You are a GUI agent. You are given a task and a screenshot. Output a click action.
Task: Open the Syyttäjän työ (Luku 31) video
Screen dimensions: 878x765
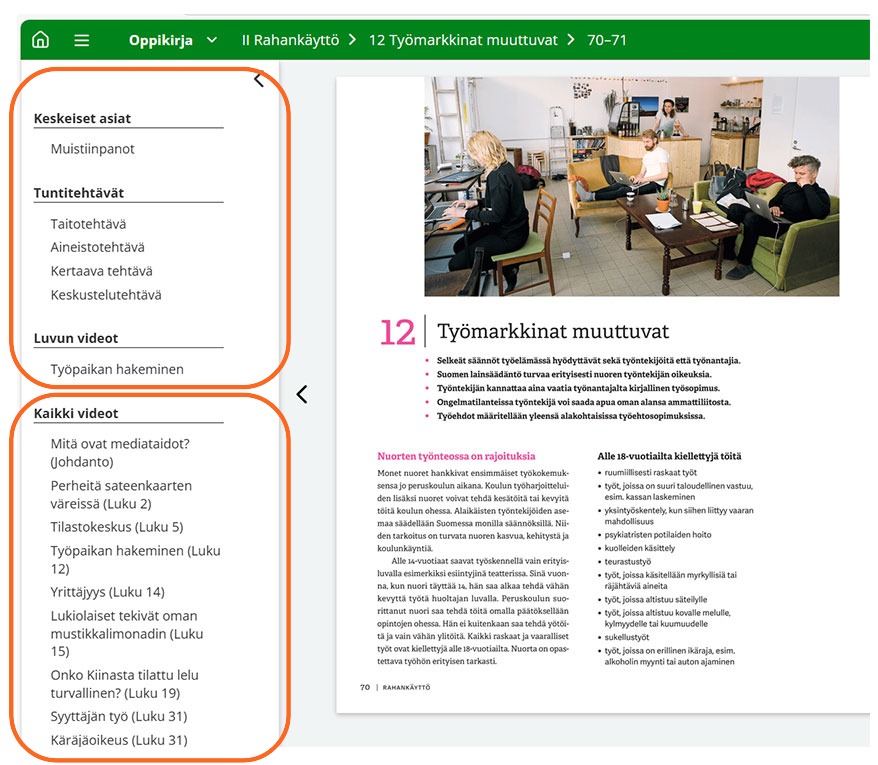click(119, 716)
